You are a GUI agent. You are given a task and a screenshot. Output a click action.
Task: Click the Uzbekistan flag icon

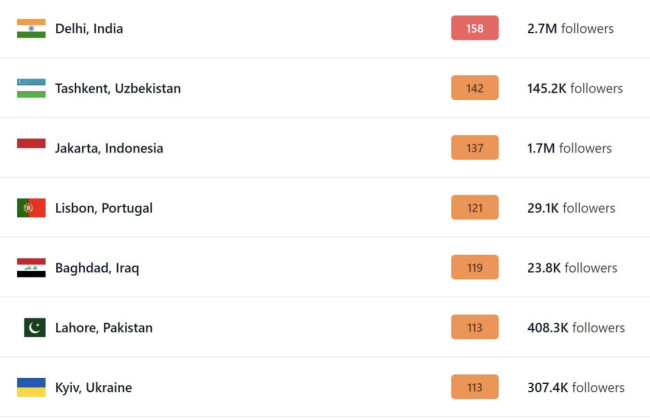(31, 88)
